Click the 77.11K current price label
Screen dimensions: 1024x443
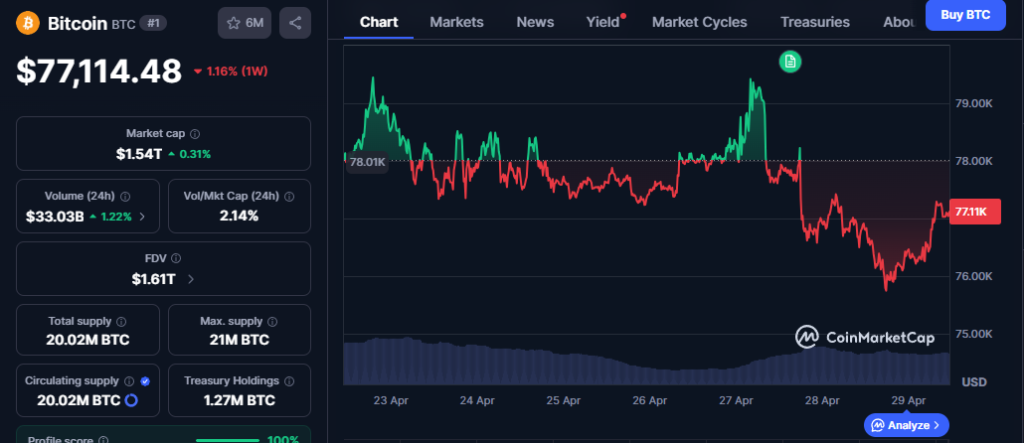974,212
